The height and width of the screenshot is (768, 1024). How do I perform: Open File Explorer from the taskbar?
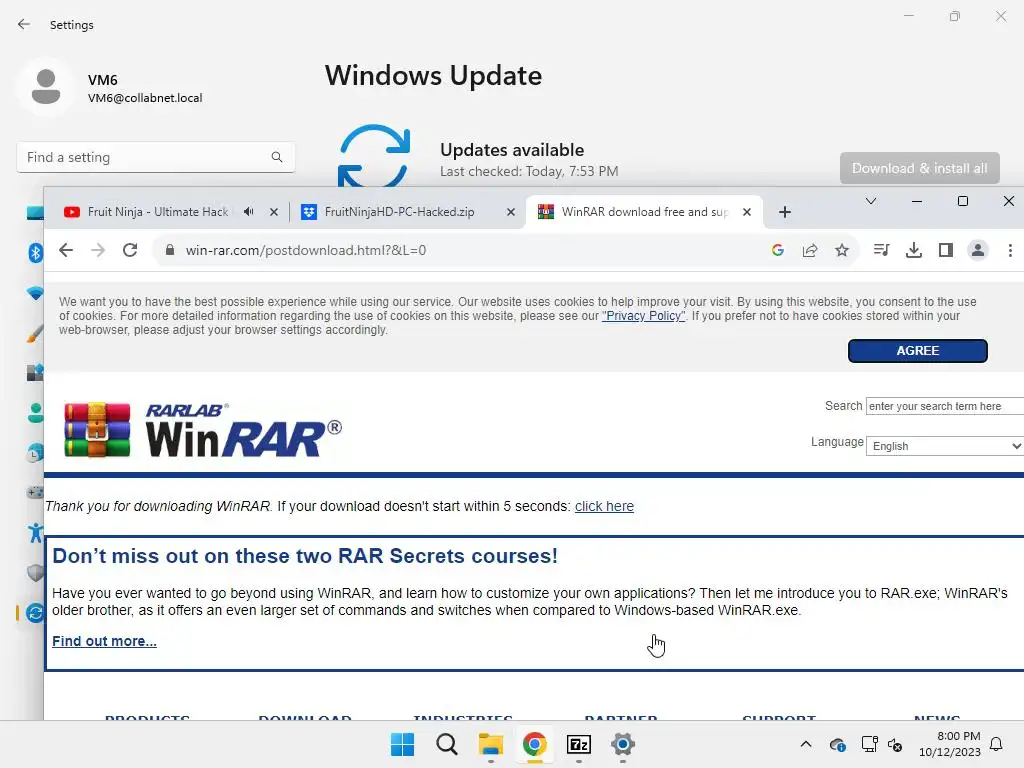click(490, 744)
